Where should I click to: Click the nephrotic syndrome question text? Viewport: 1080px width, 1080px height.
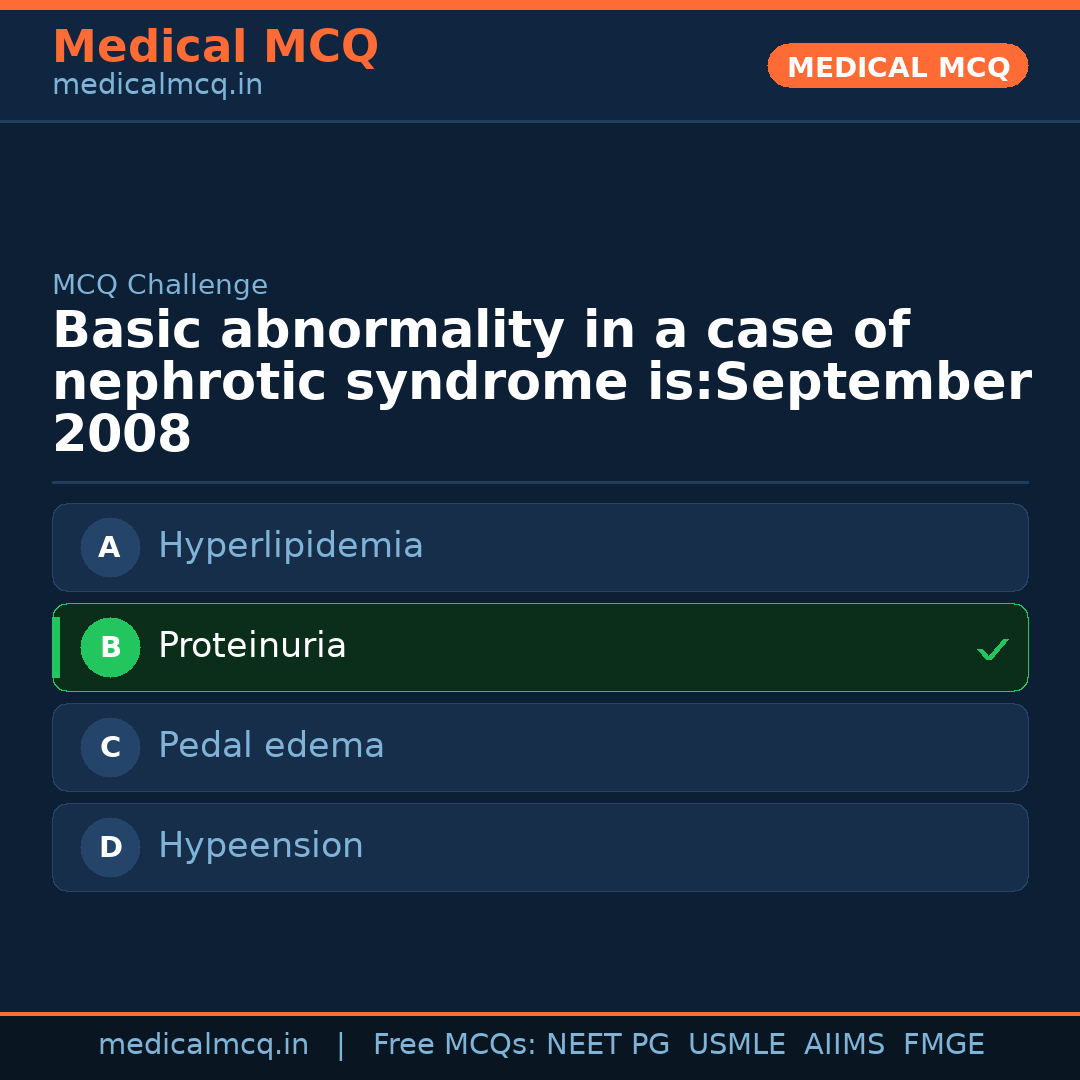540,382
